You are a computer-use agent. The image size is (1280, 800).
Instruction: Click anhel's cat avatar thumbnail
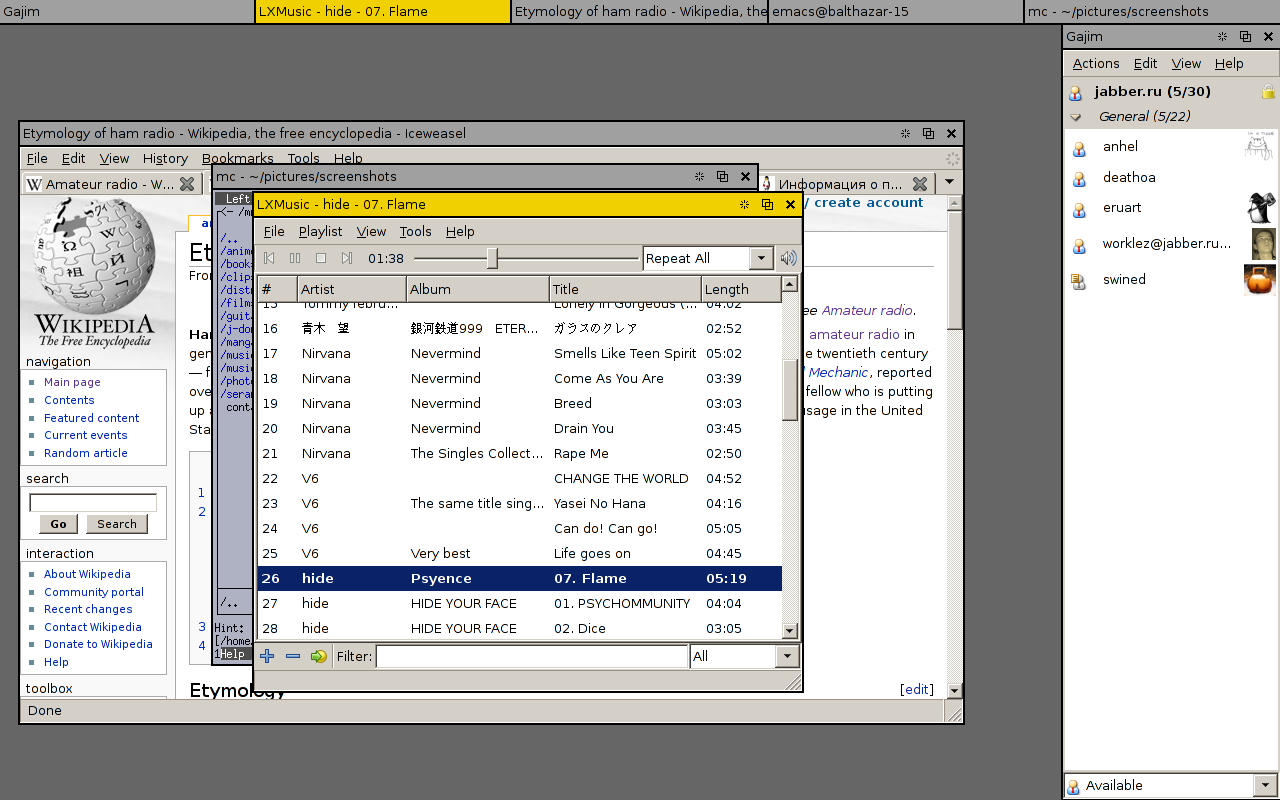coord(1260,146)
